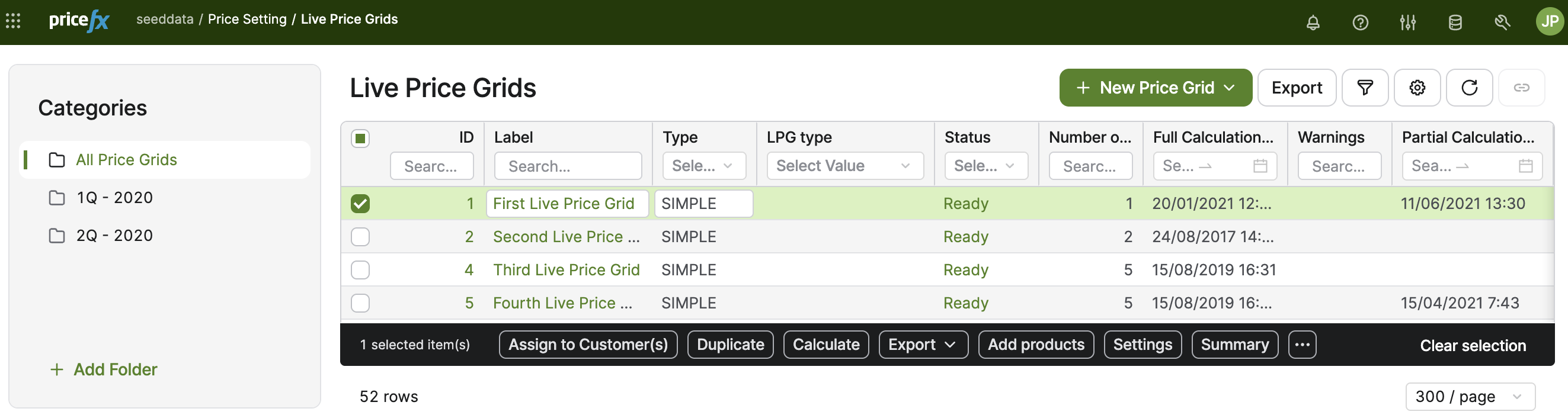Open the Export dropdown in selection bar
Image resolution: width=1568 pixels, height=418 pixels.
[923, 345]
